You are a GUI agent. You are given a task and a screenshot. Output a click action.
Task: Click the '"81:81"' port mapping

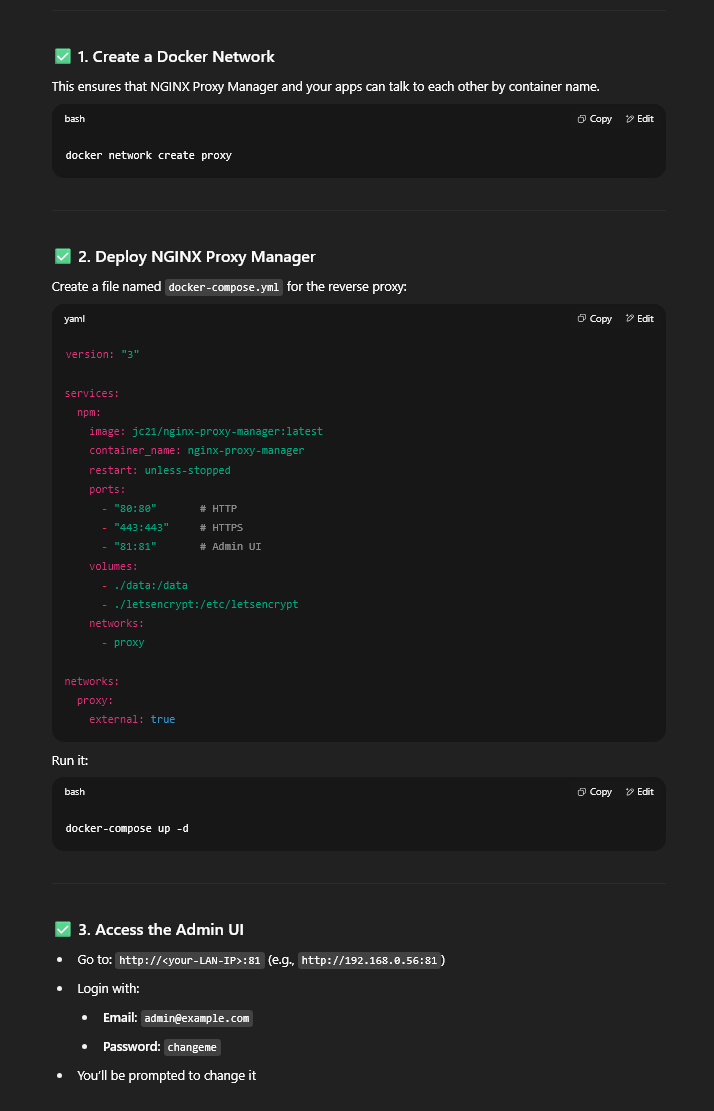point(135,546)
